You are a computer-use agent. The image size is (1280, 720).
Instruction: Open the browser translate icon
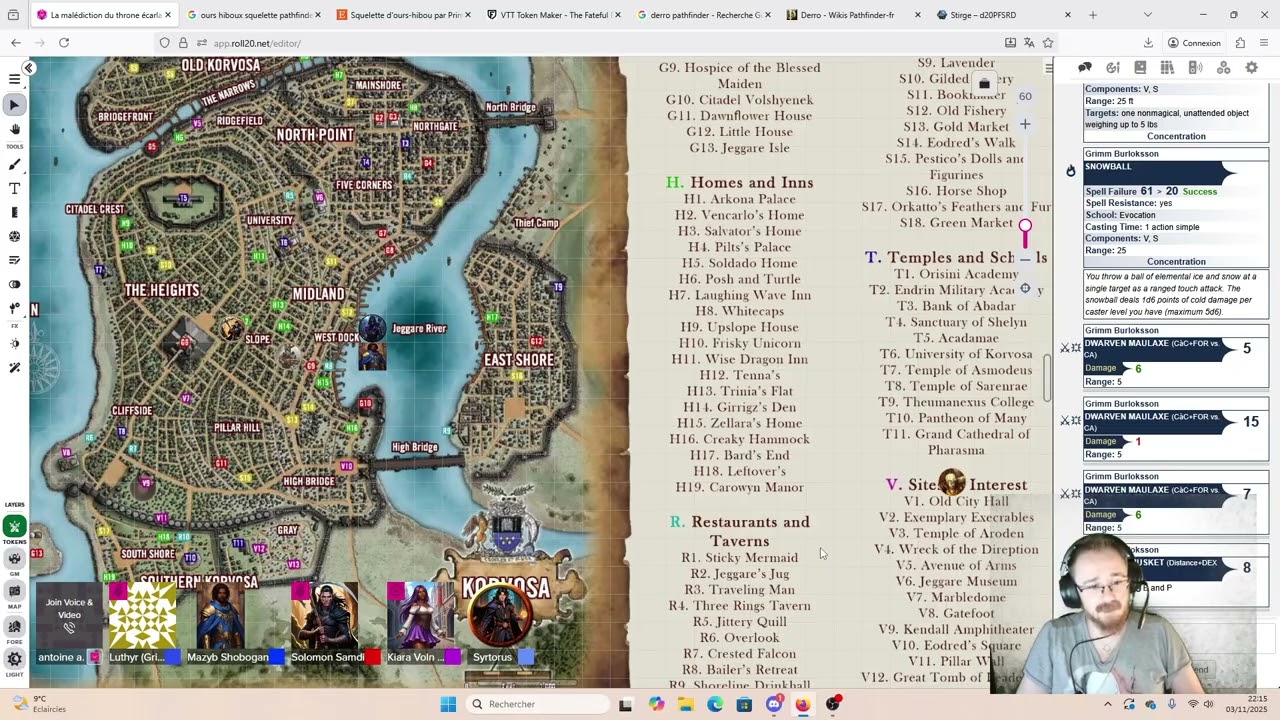click(x=1029, y=43)
